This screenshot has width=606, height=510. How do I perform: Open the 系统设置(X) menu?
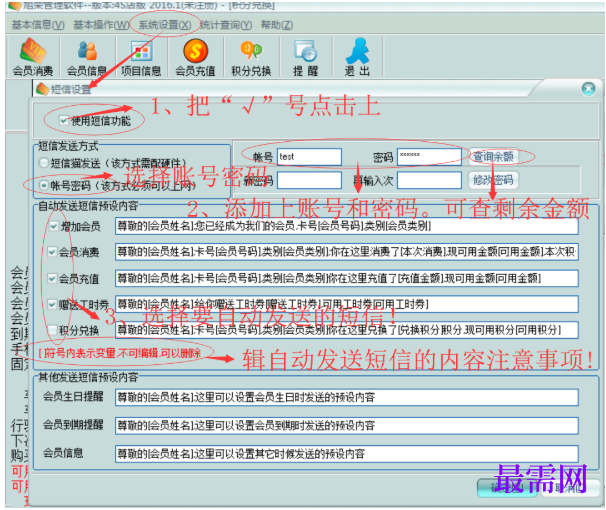tap(165, 25)
